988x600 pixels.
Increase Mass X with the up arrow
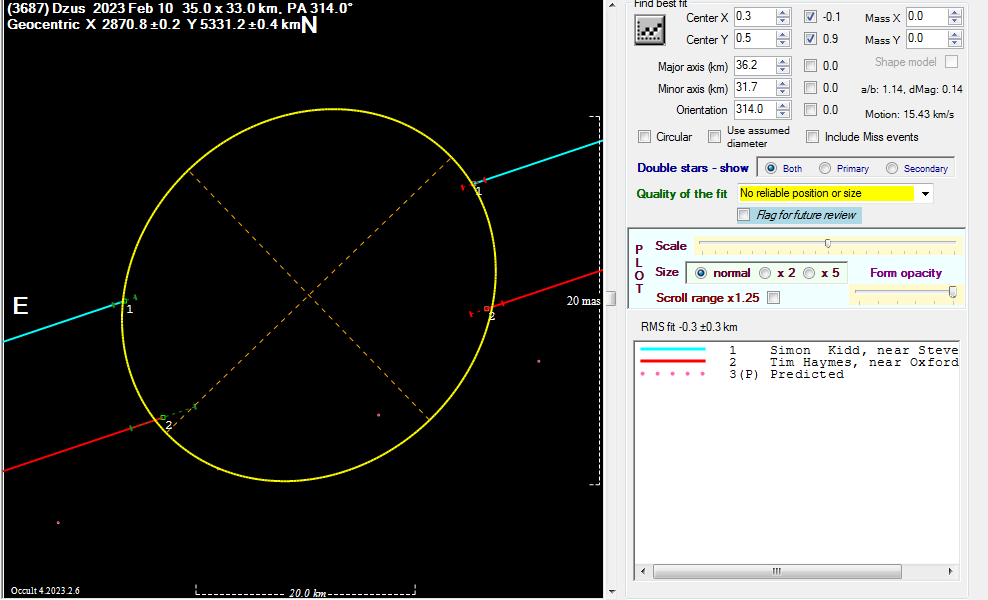954,13
